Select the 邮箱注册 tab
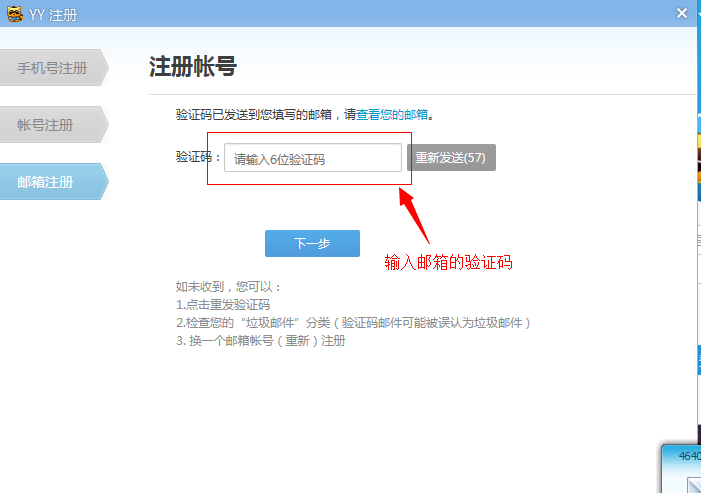The image size is (701, 493). pos(54,182)
